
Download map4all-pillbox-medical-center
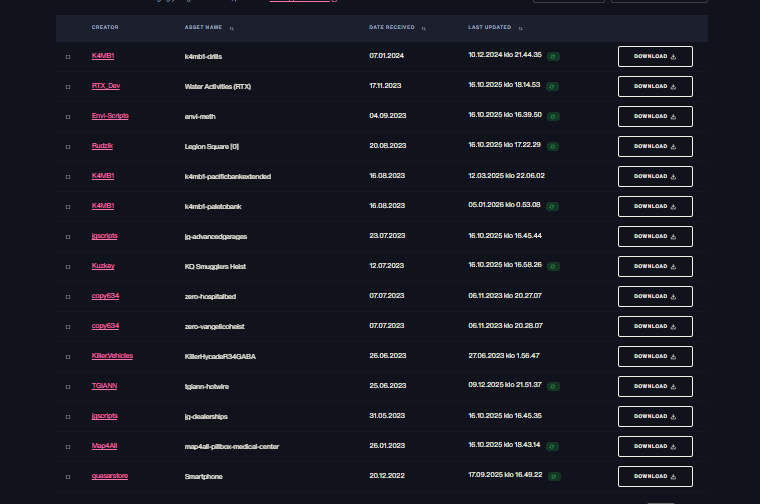(x=655, y=447)
